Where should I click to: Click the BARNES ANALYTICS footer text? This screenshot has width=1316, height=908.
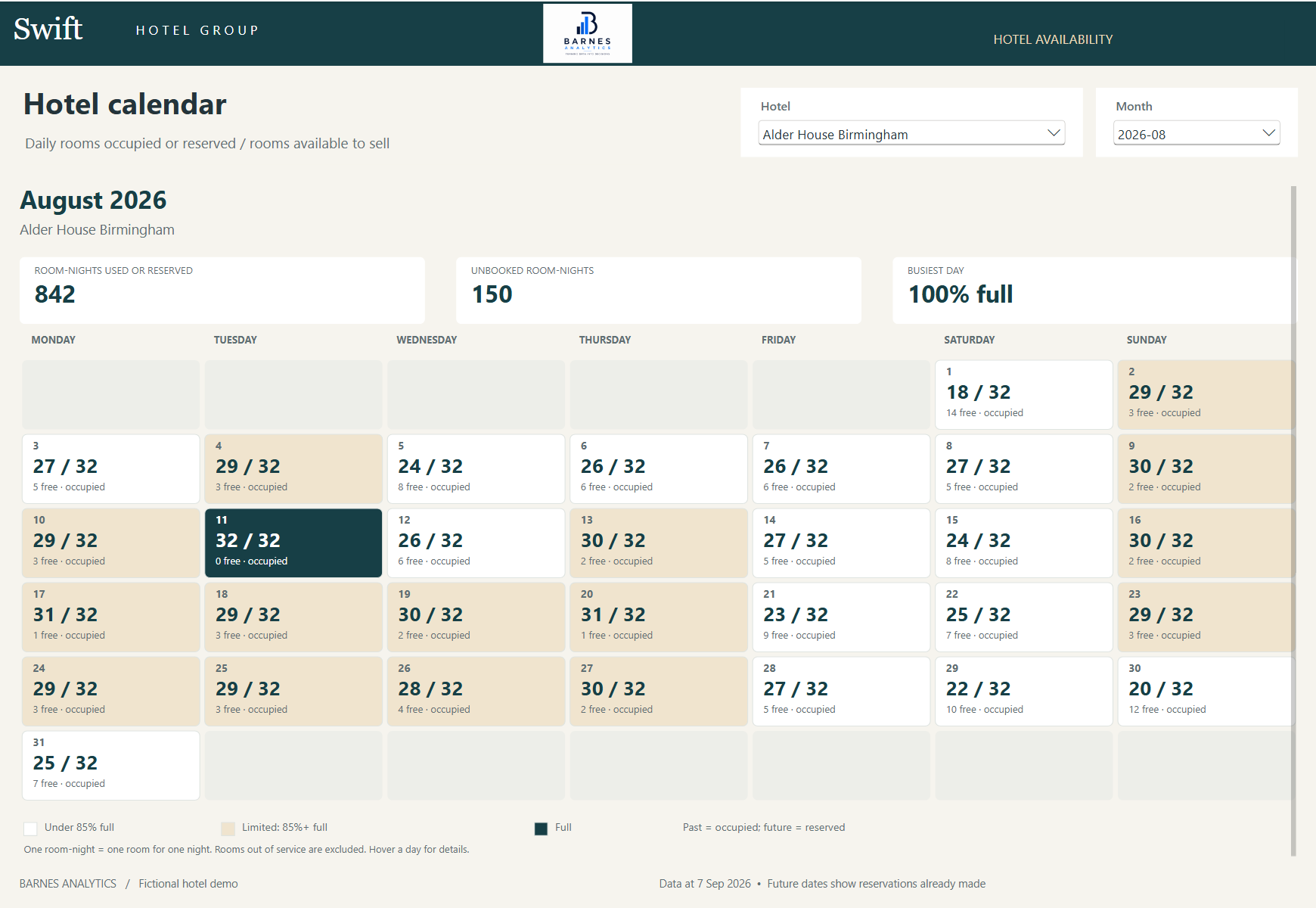click(68, 884)
